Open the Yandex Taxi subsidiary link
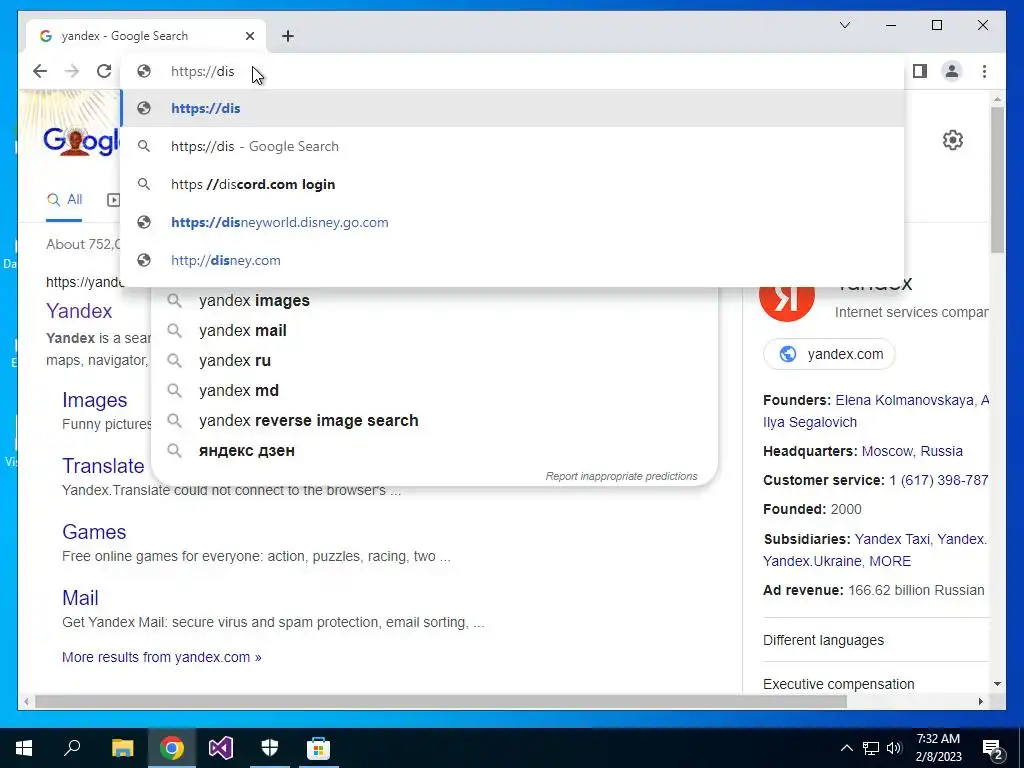Screen dimensions: 1024x768 tap(892, 539)
